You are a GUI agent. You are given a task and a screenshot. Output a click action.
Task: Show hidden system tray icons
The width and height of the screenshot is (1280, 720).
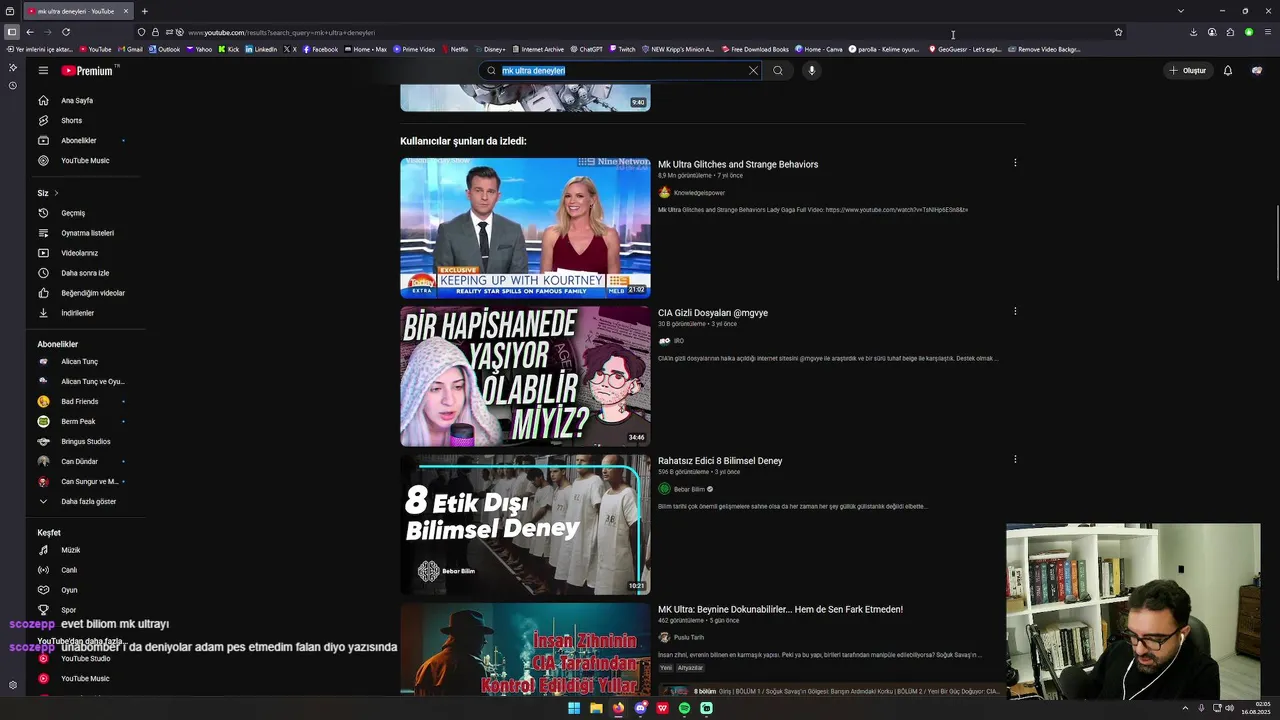pos(1186,708)
